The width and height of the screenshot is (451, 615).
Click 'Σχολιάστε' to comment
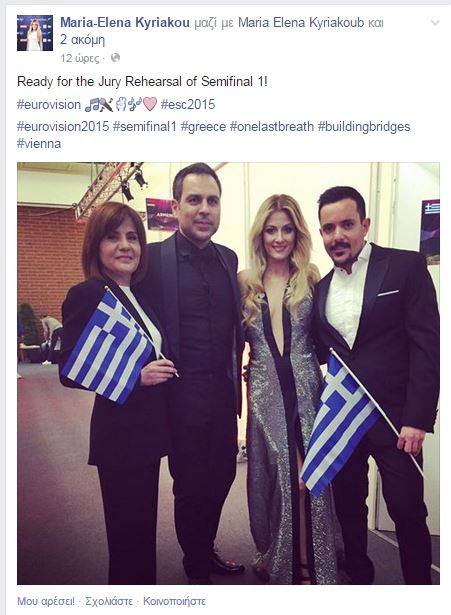pos(109,601)
